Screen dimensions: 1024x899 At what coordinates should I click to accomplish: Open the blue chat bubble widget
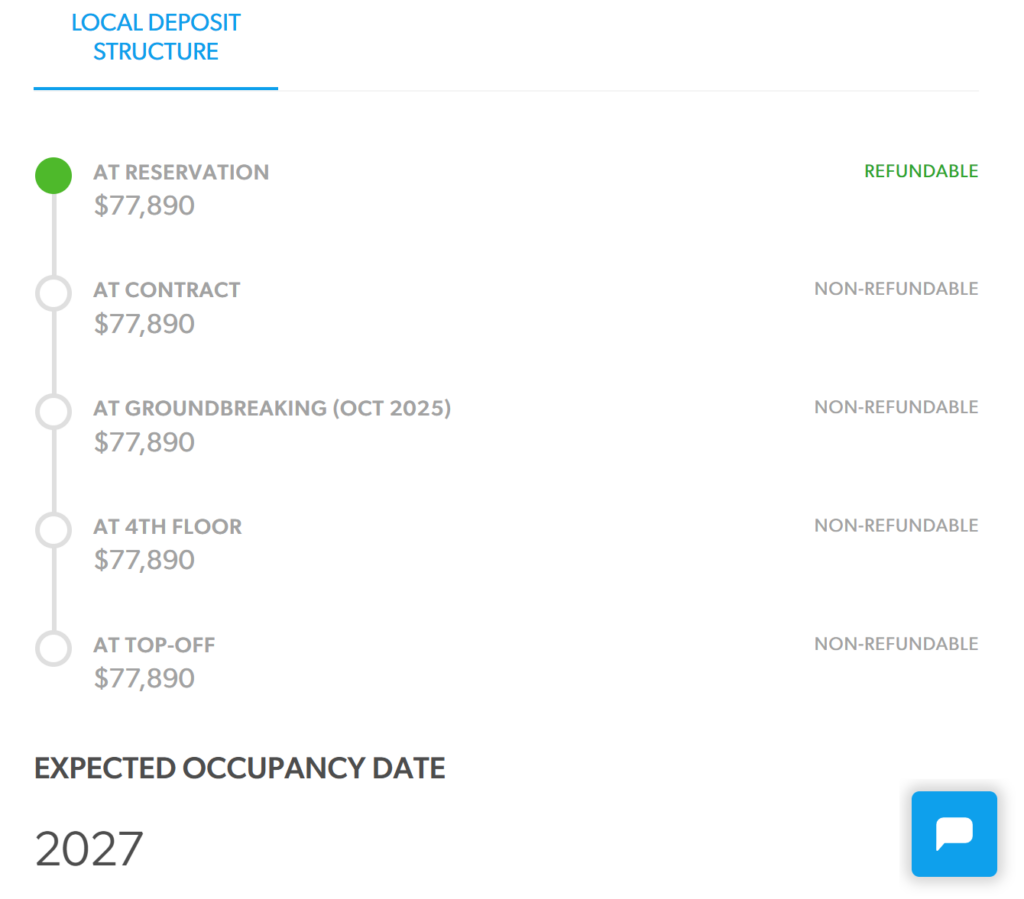point(954,834)
